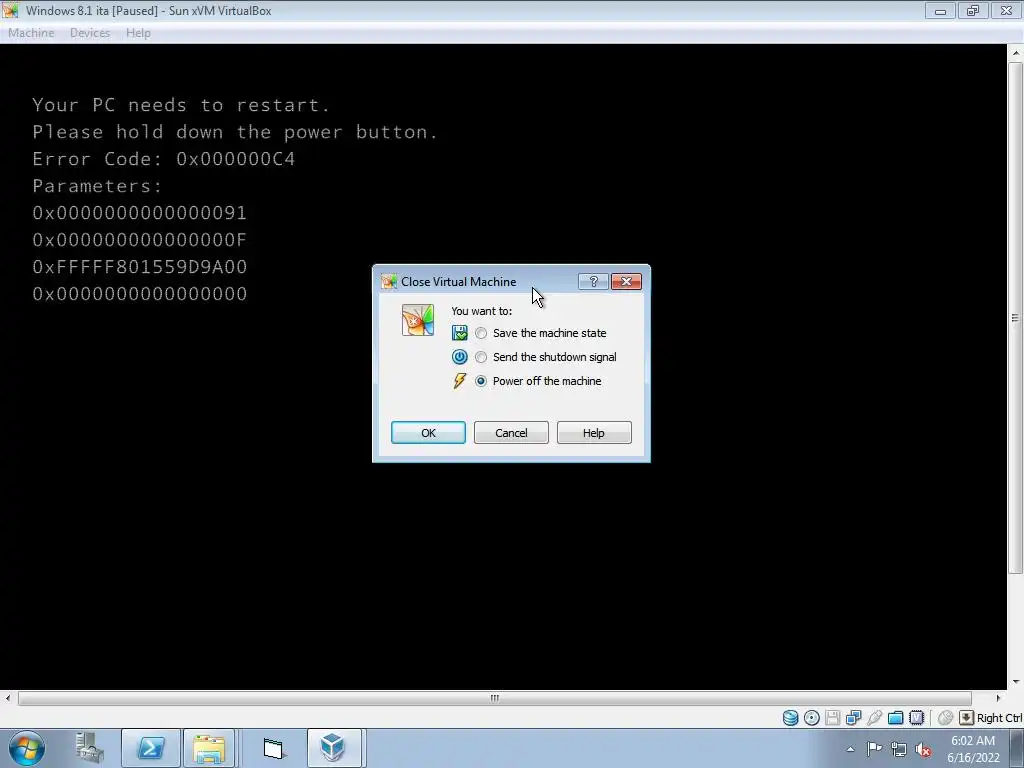The height and width of the screenshot is (768, 1024).
Task: Open Server Manager from the taskbar
Action: [89, 748]
